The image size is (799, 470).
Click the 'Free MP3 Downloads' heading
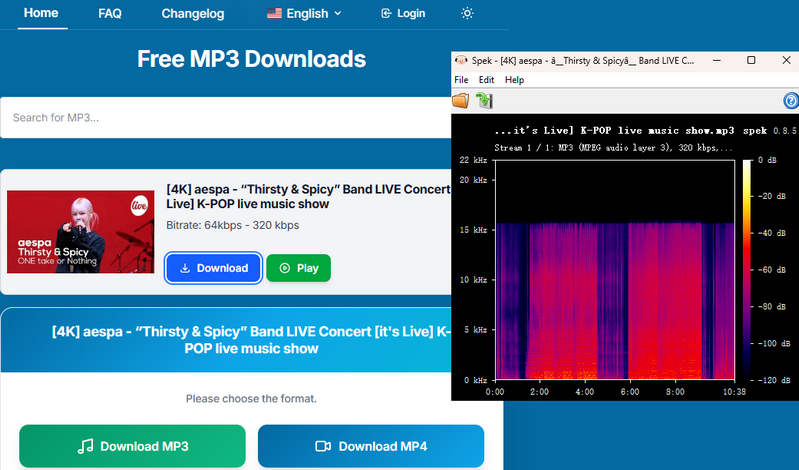click(x=251, y=59)
